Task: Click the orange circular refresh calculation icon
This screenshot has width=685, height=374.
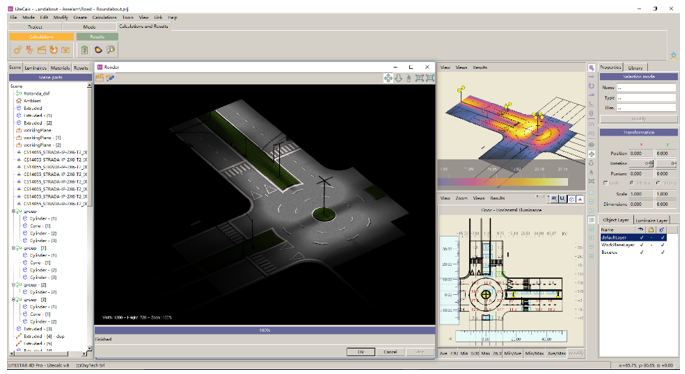Action: (53, 50)
